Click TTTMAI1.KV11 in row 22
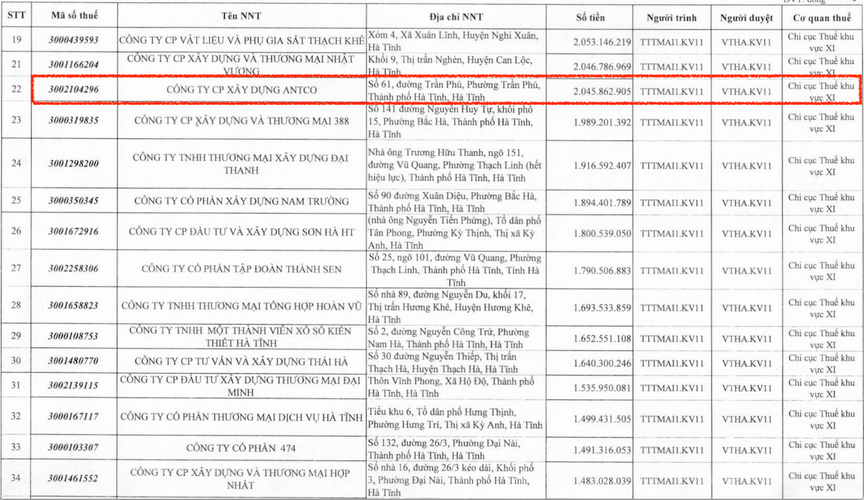Viewport: 864px width, 500px height. [671, 92]
